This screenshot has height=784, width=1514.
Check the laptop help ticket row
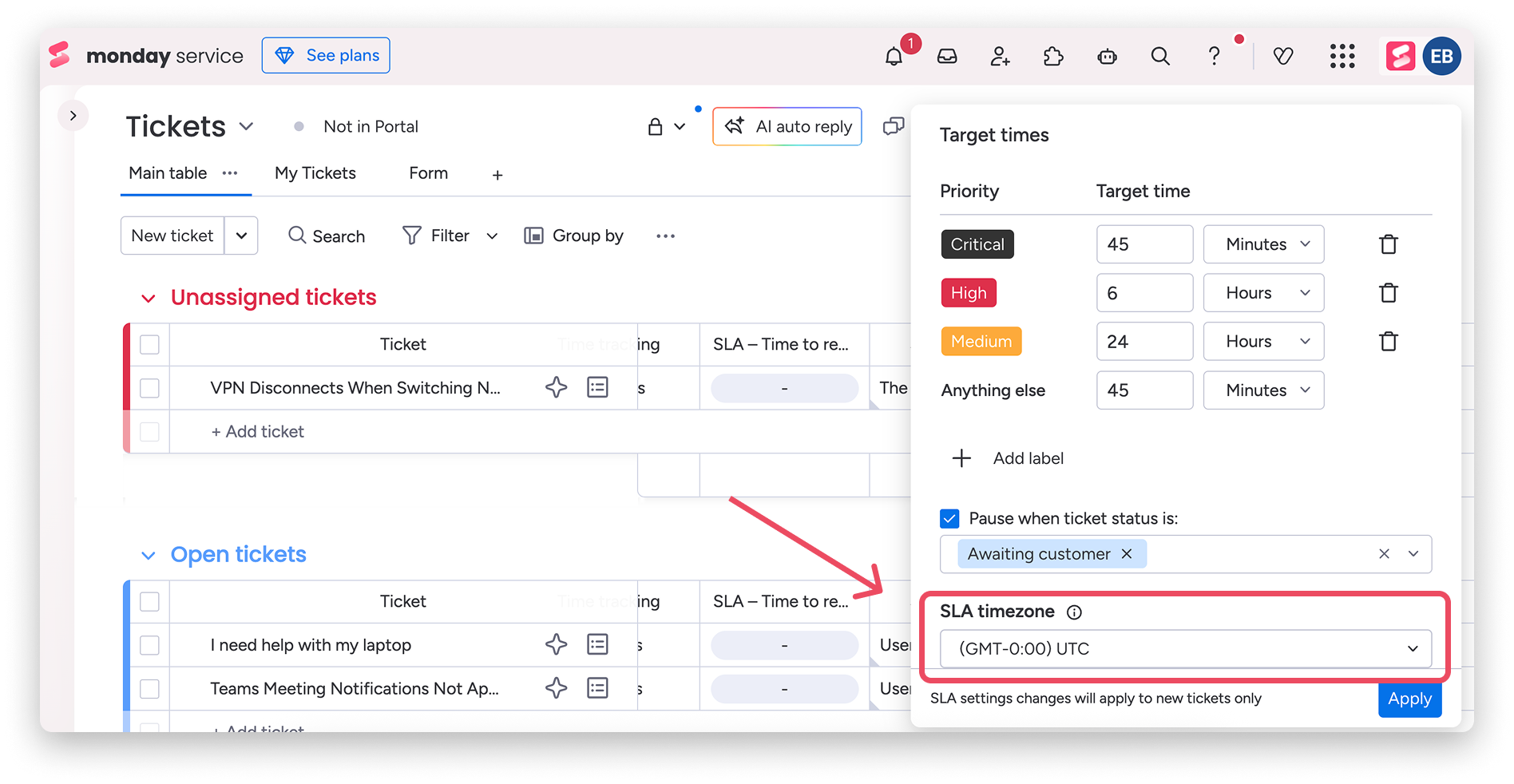click(149, 645)
